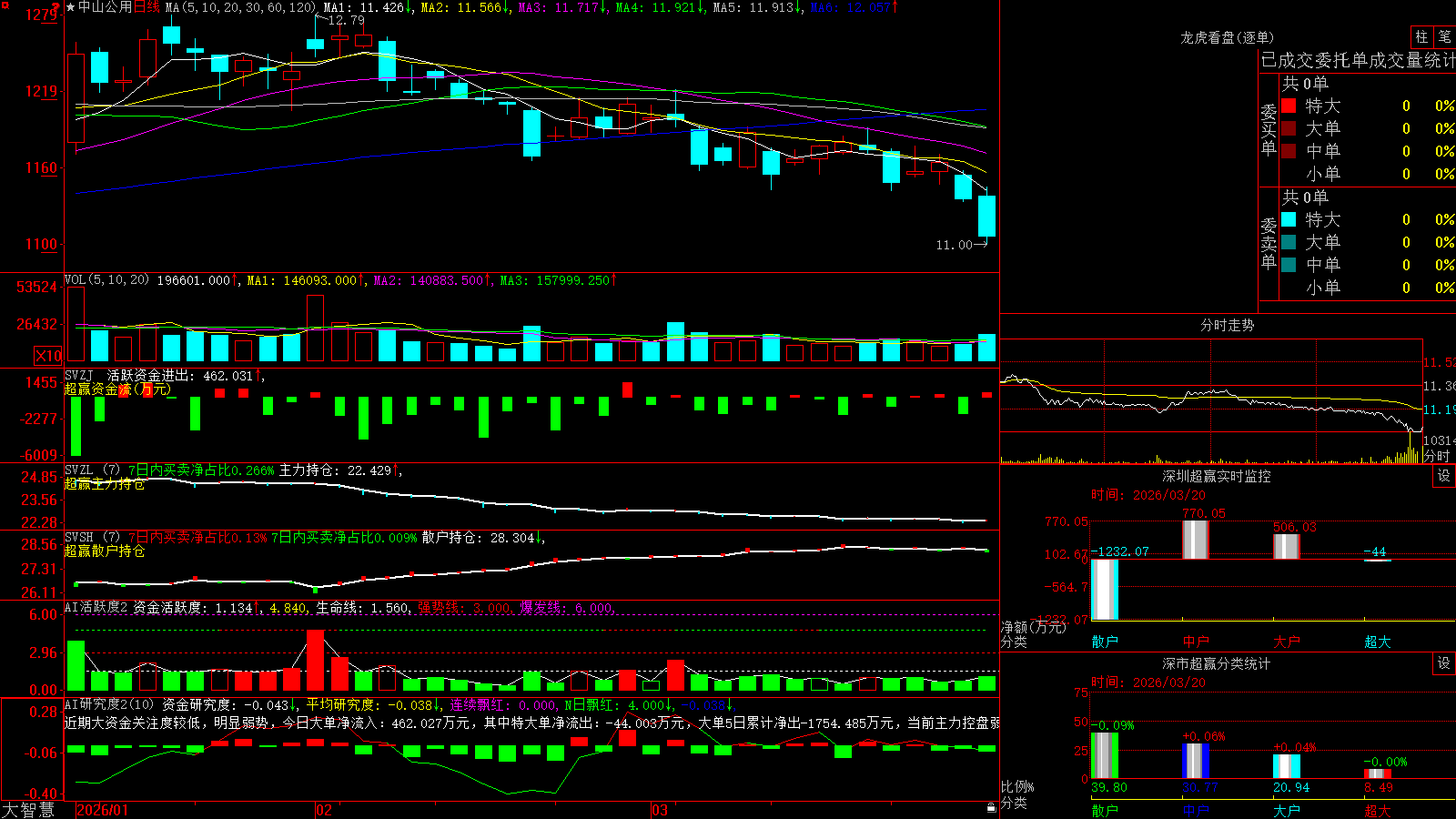This screenshot has width=1456, height=819.
Task: Click the tall white 散户 bar showing -1232.07
Action: click(x=1105, y=590)
